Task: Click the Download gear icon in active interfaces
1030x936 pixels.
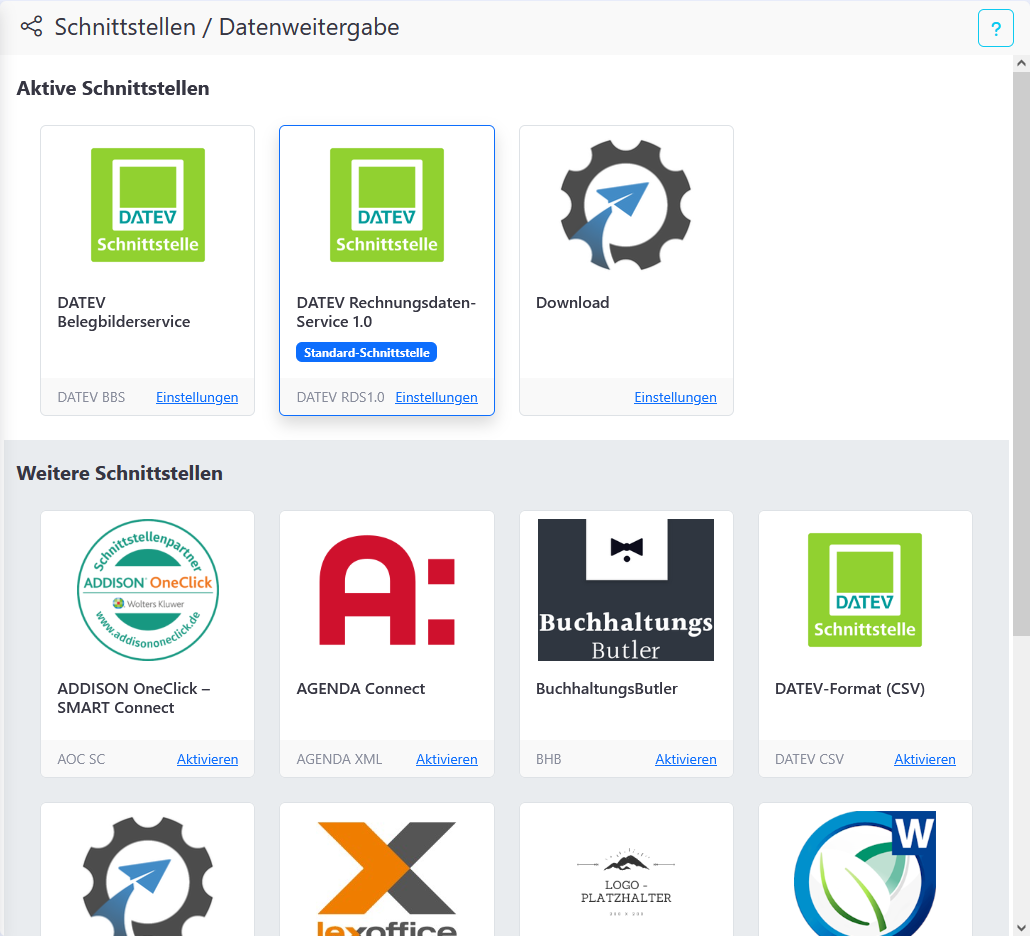Action: coord(626,205)
